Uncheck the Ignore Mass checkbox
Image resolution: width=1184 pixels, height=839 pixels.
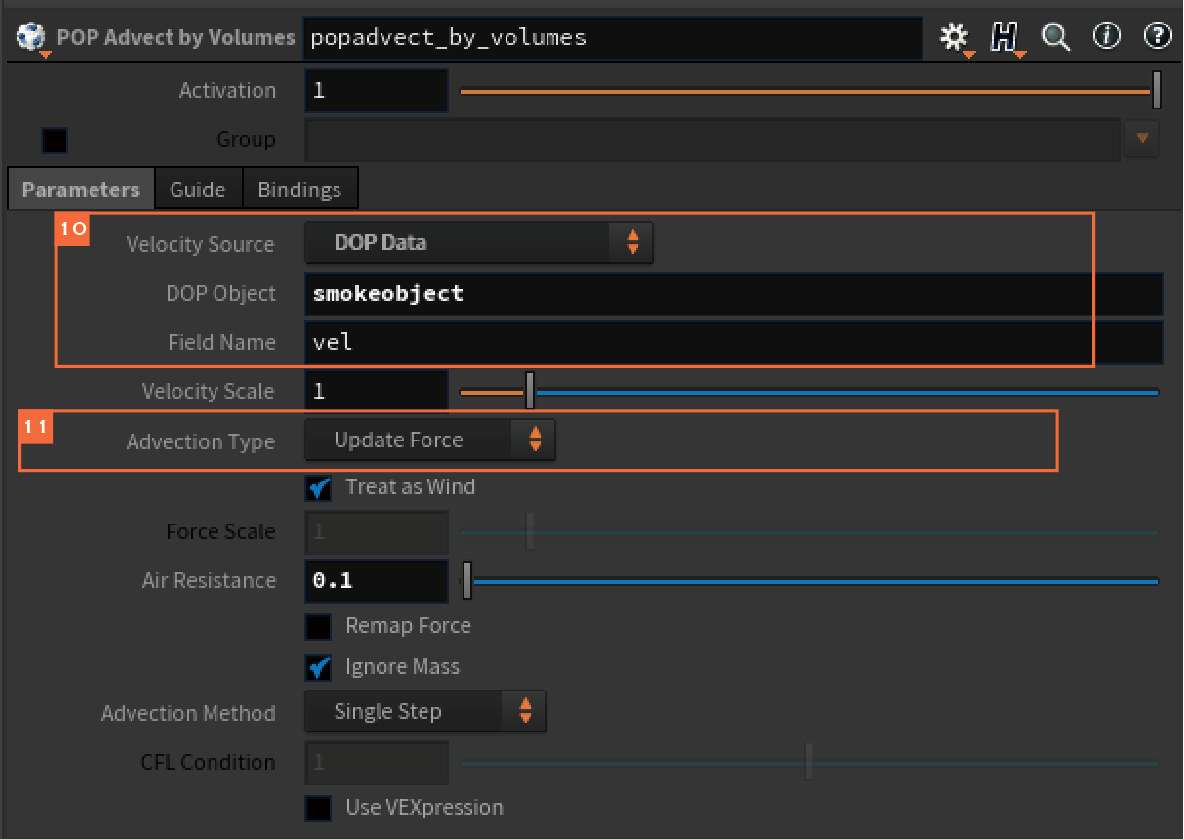319,668
